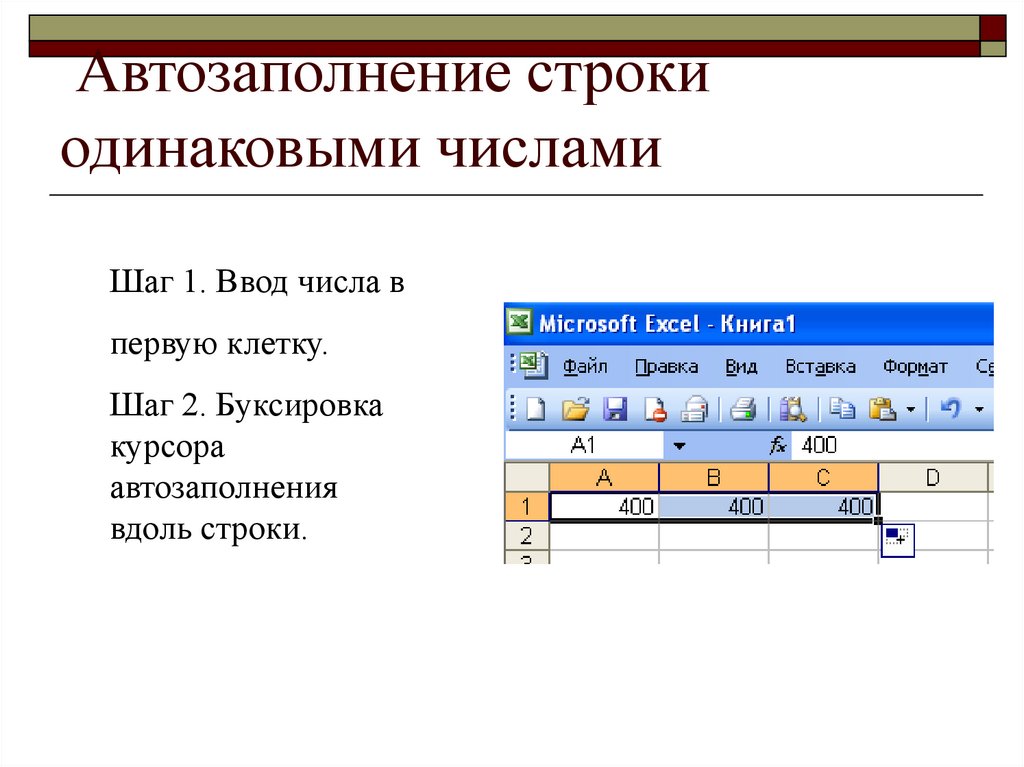Click the Excel title bar text Книга1
Image resolution: width=1024 pixels, height=767 pixels.
tap(758, 323)
